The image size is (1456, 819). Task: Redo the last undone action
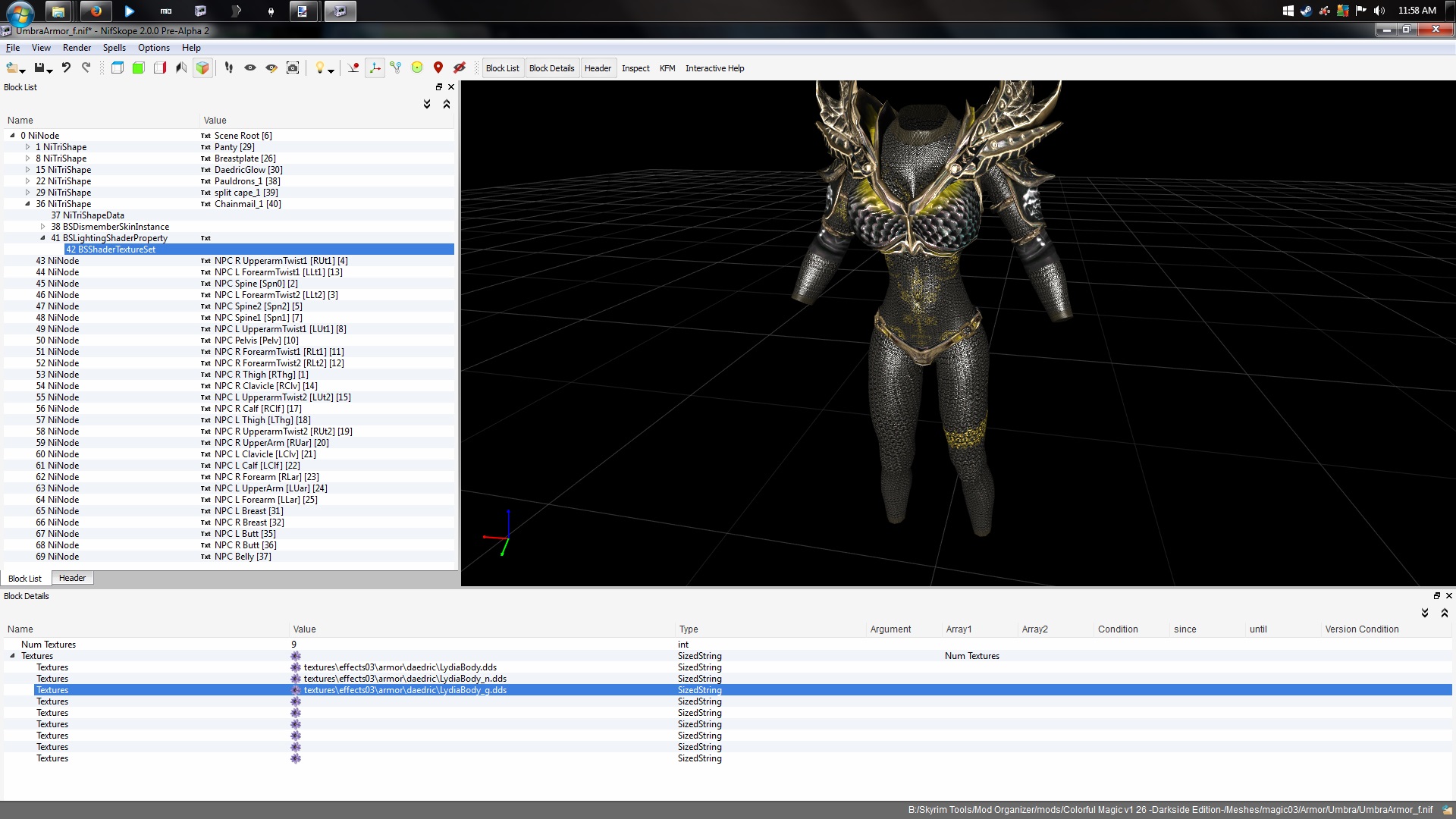(x=86, y=68)
